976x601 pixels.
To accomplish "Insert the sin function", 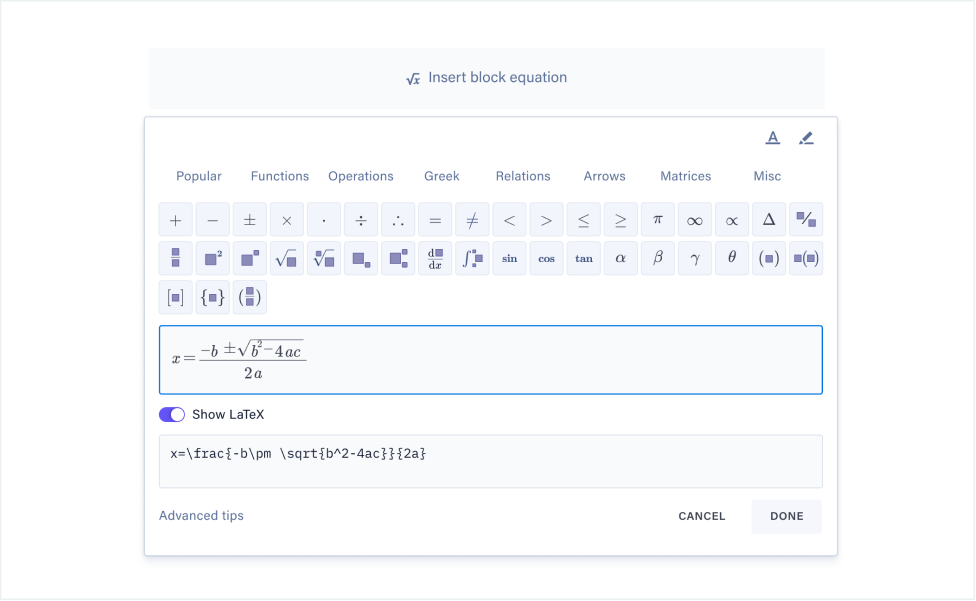I will coord(509,258).
